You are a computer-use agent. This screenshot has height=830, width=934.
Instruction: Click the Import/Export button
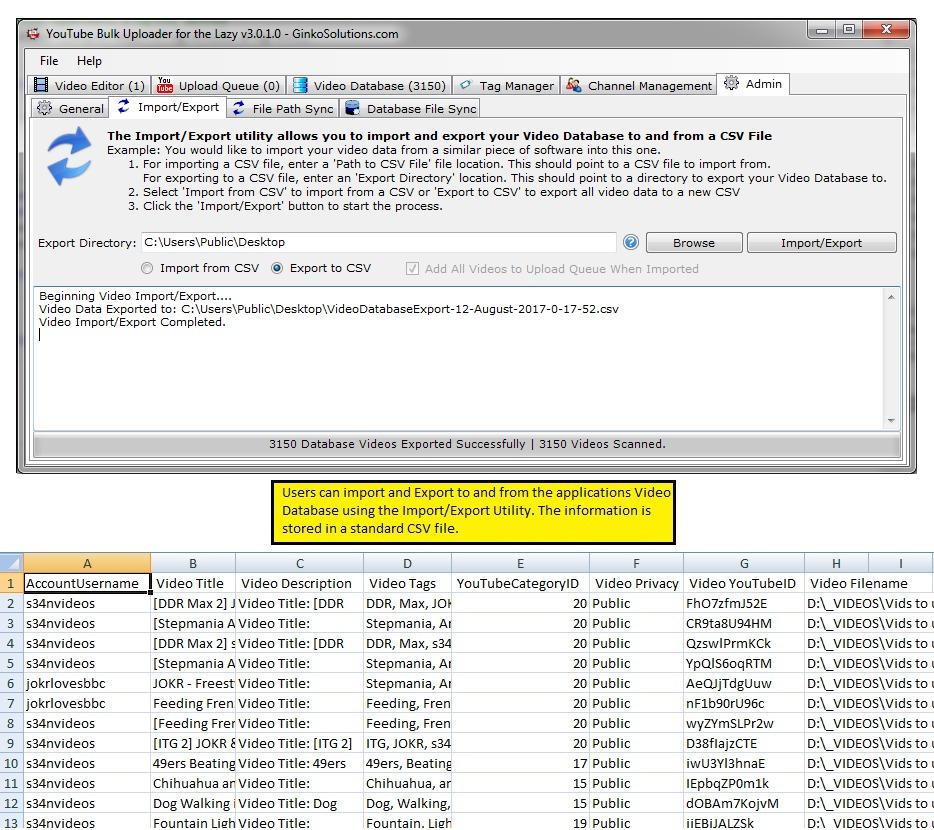821,243
